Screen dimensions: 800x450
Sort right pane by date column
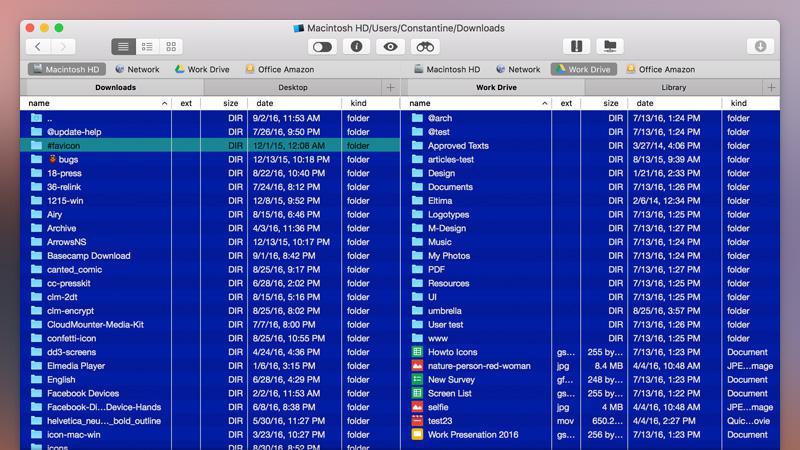coord(674,103)
